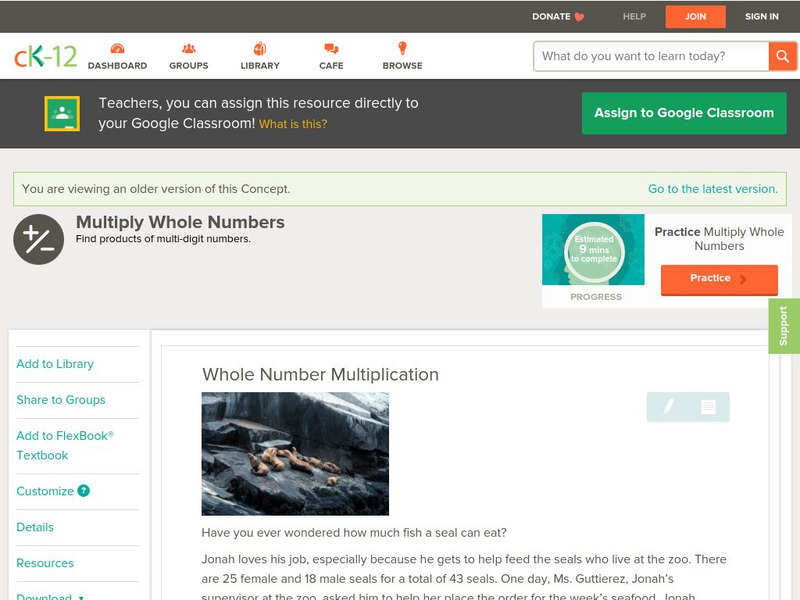Select the highlighter pencil tool icon
Image resolution: width=800 pixels, height=600 pixels.
point(668,407)
